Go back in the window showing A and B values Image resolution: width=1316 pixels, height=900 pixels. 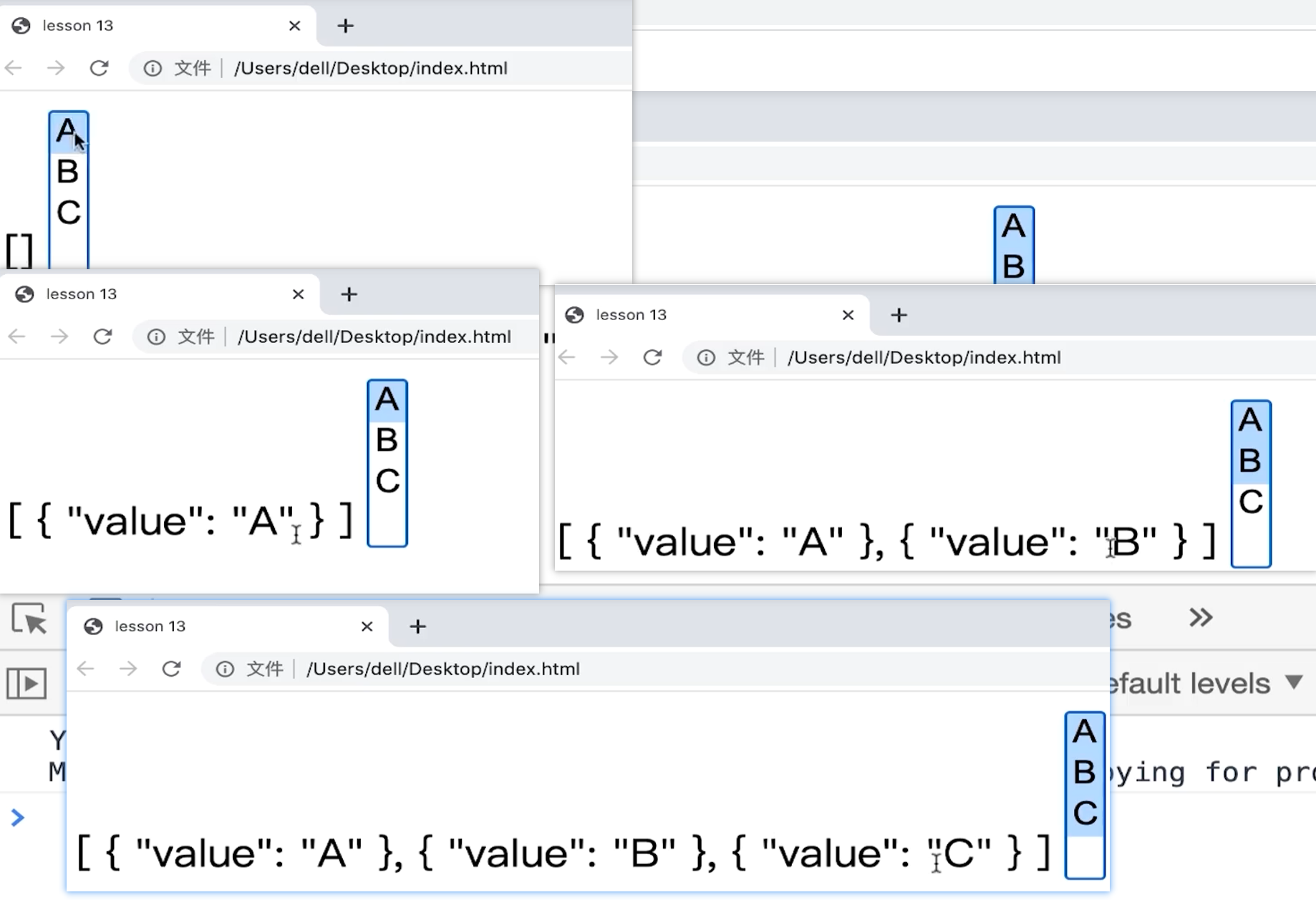(567, 357)
